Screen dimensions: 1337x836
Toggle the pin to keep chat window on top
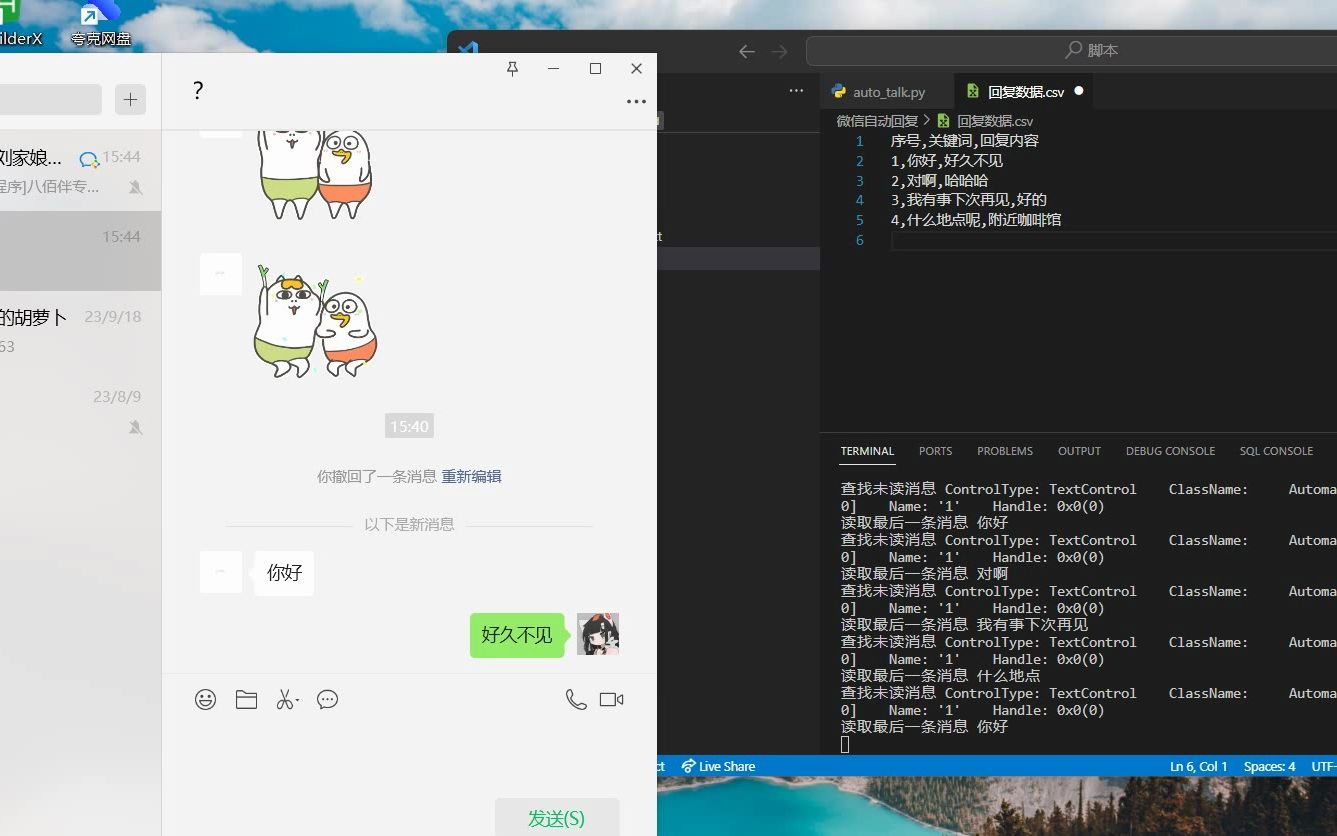pos(512,69)
